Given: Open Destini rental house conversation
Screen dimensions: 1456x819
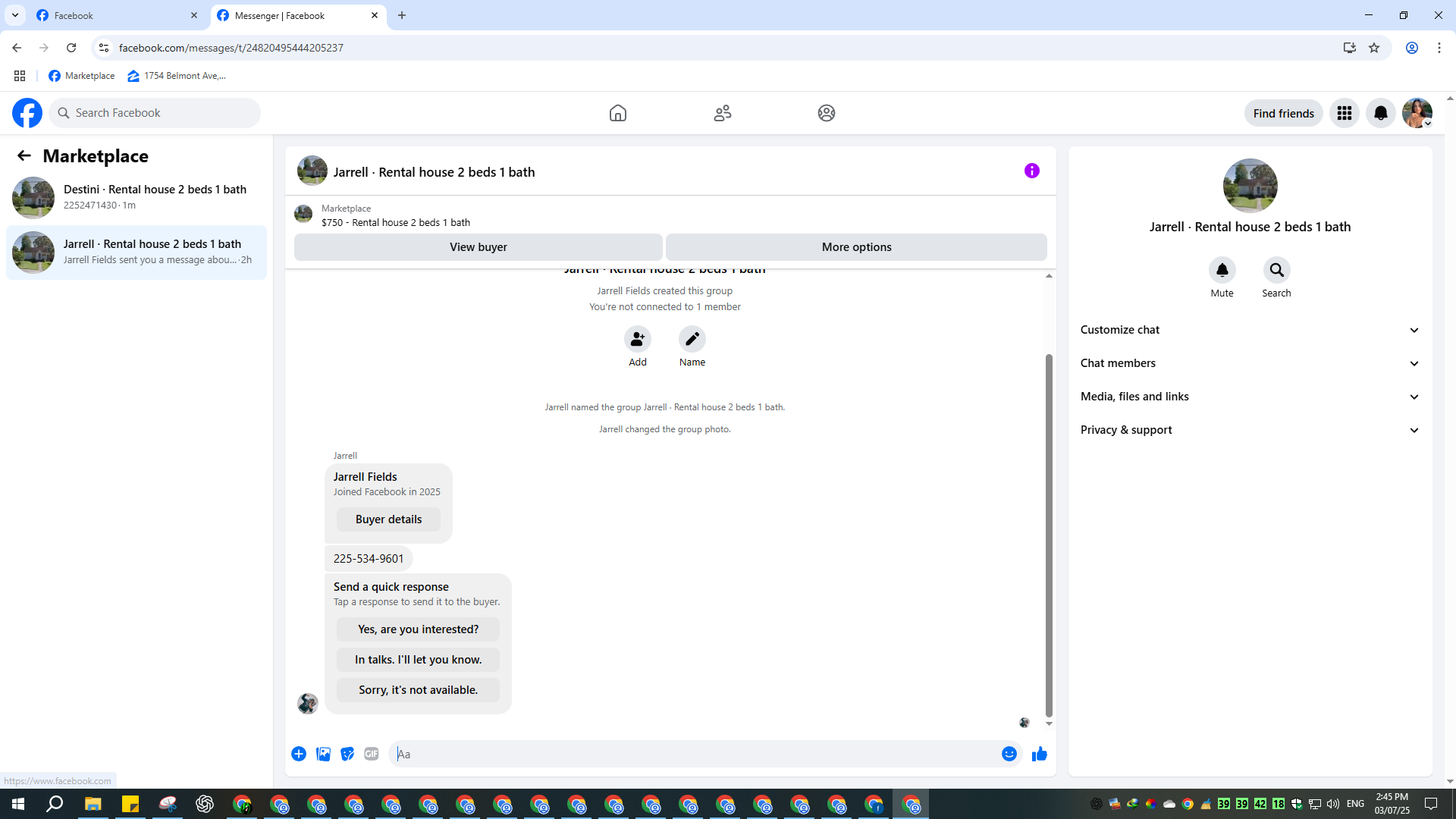Looking at the screenshot, I should click(x=136, y=197).
